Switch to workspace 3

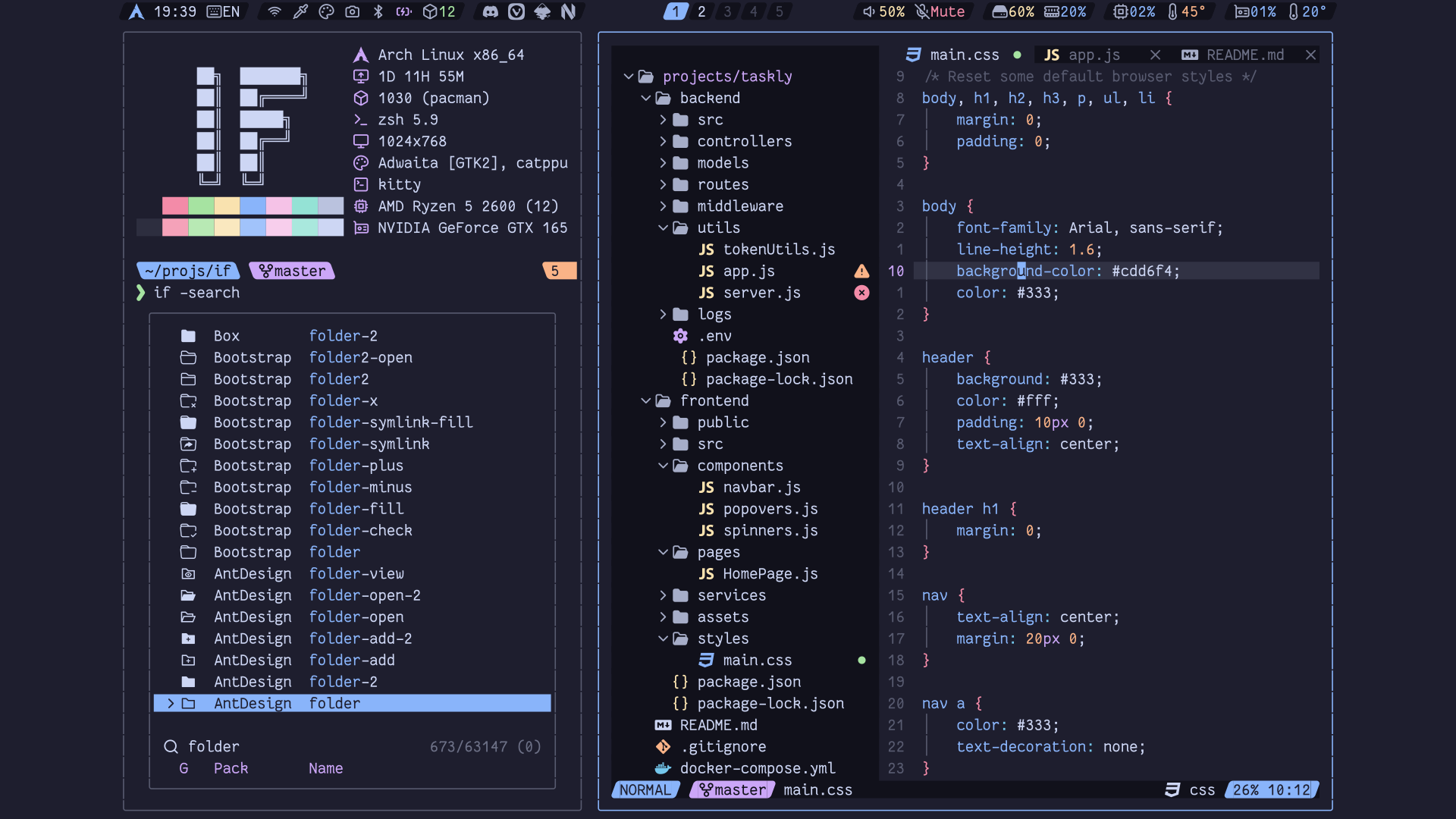click(x=727, y=11)
